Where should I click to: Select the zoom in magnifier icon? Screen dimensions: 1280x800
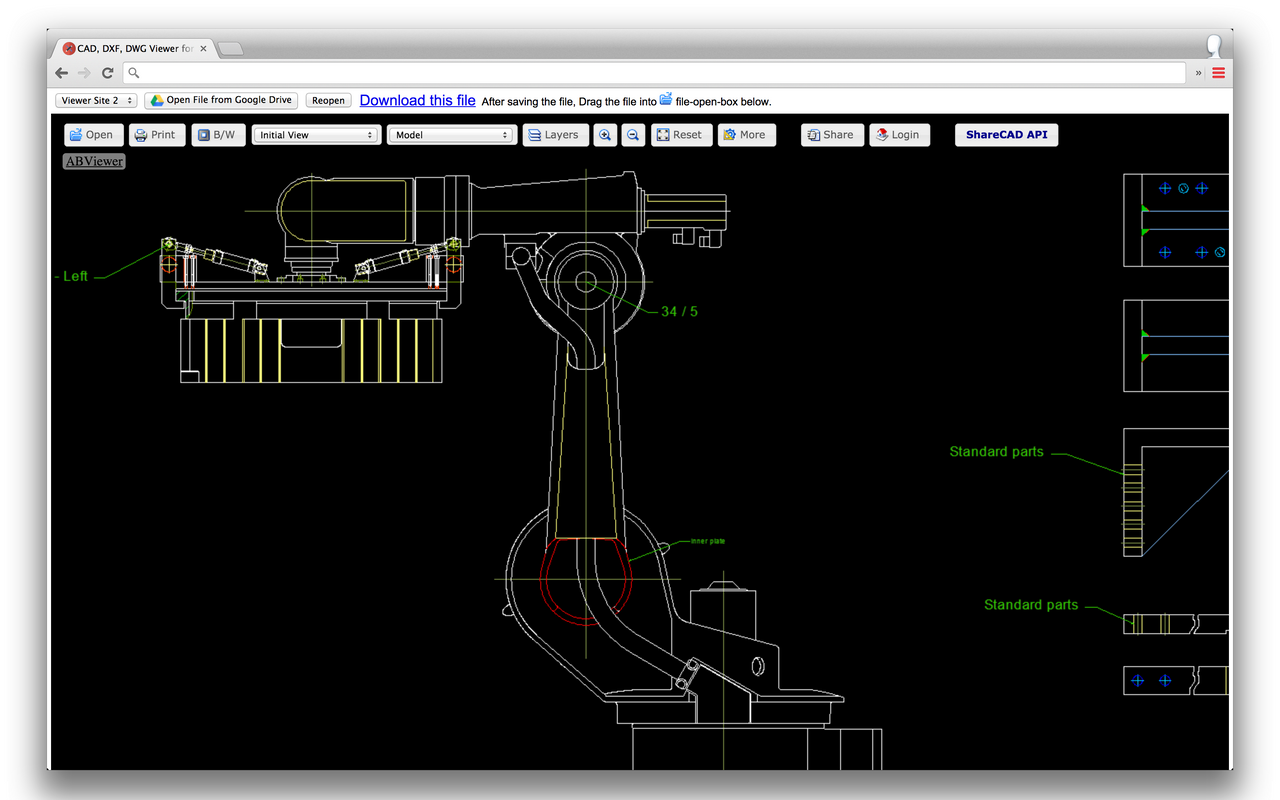click(604, 134)
